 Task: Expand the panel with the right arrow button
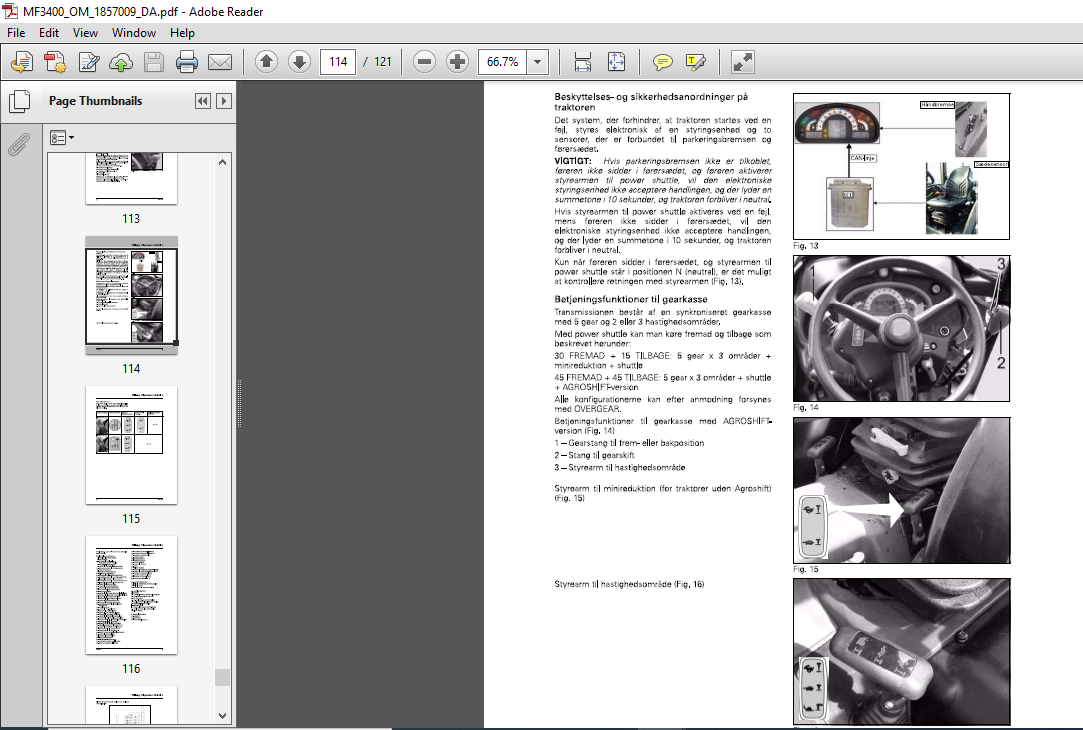tap(224, 101)
